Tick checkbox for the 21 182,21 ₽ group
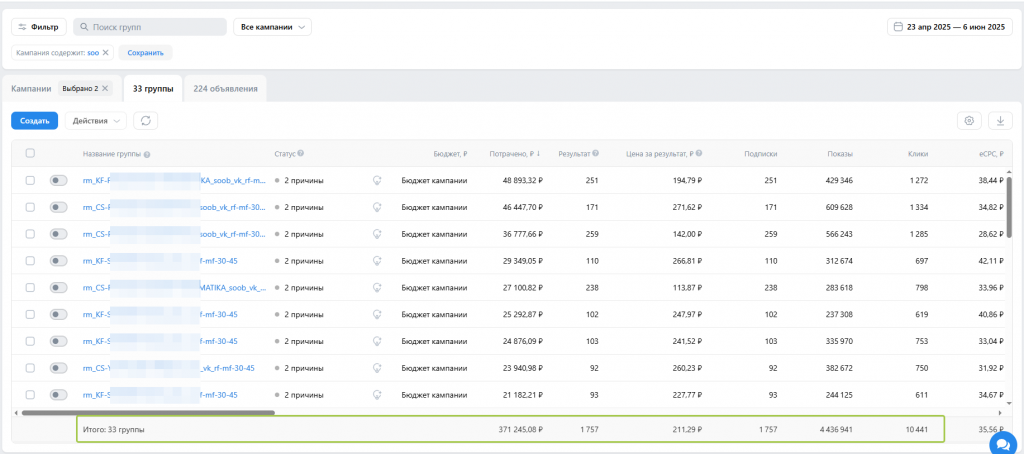Screen dimensions: 1024x454 coord(30,395)
